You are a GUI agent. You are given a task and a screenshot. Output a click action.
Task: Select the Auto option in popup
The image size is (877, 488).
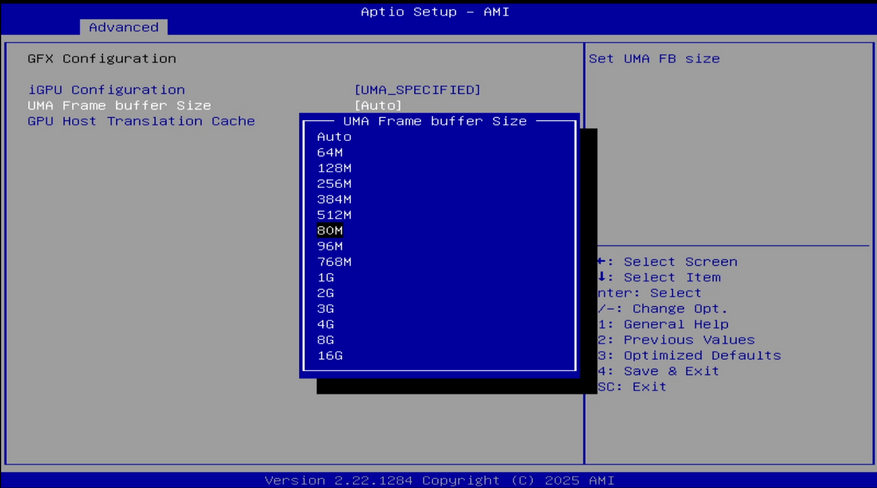tap(334, 137)
